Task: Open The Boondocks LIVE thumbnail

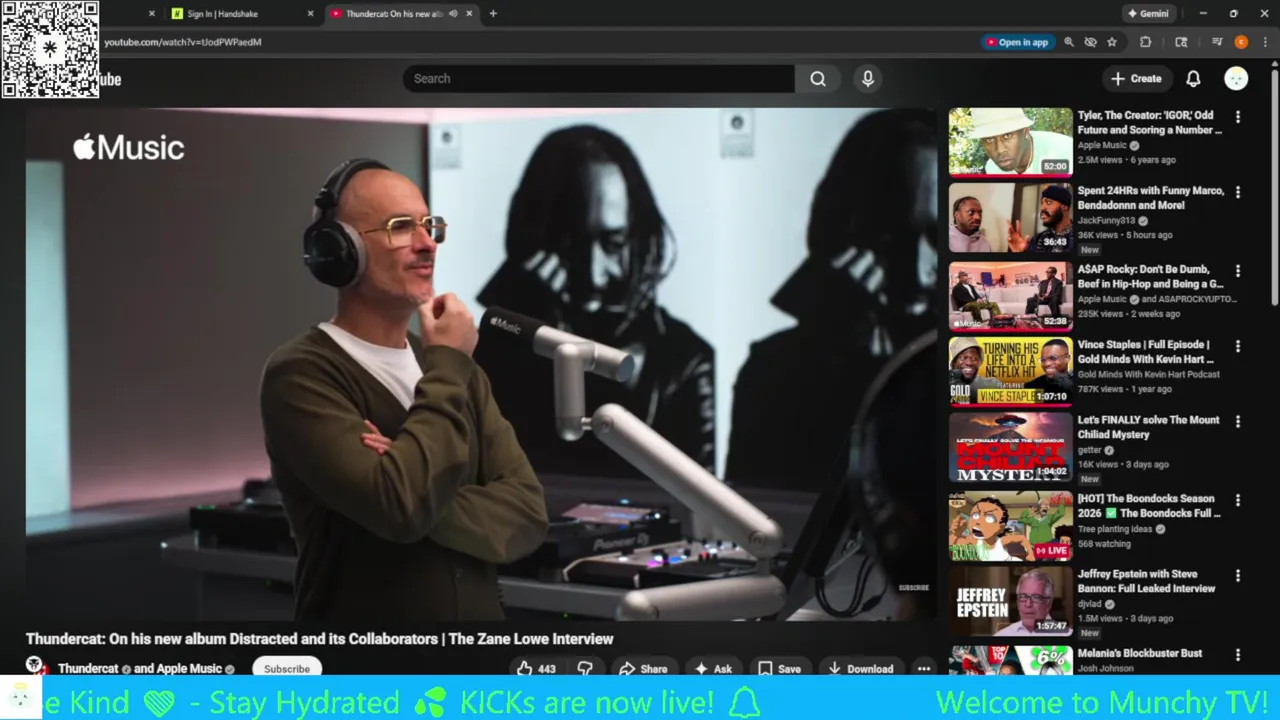Action: pos(1010,526)
